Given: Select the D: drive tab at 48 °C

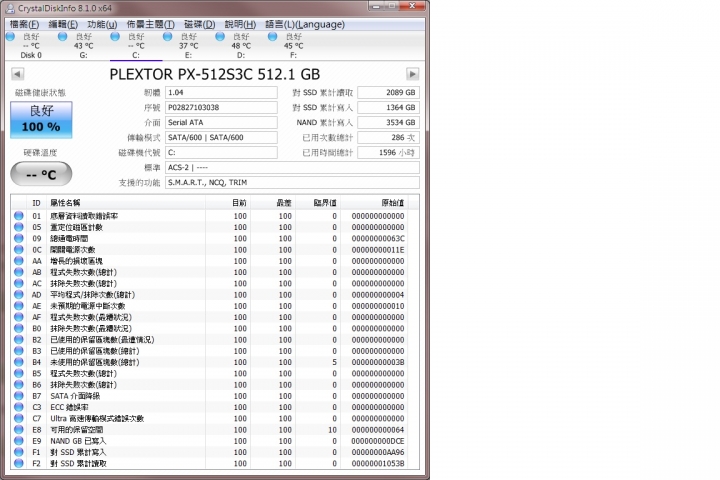Looking at the screenshot, I should point(241,45).
